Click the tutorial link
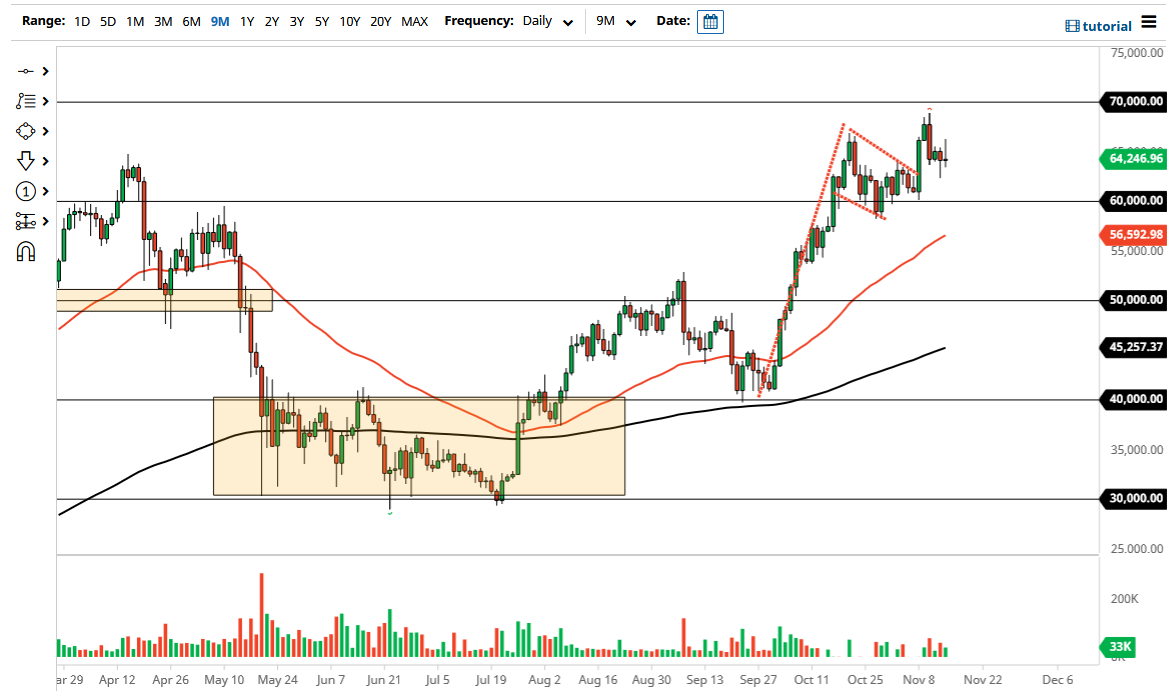The image size is (1173, 698). (x=1107, y=25)
